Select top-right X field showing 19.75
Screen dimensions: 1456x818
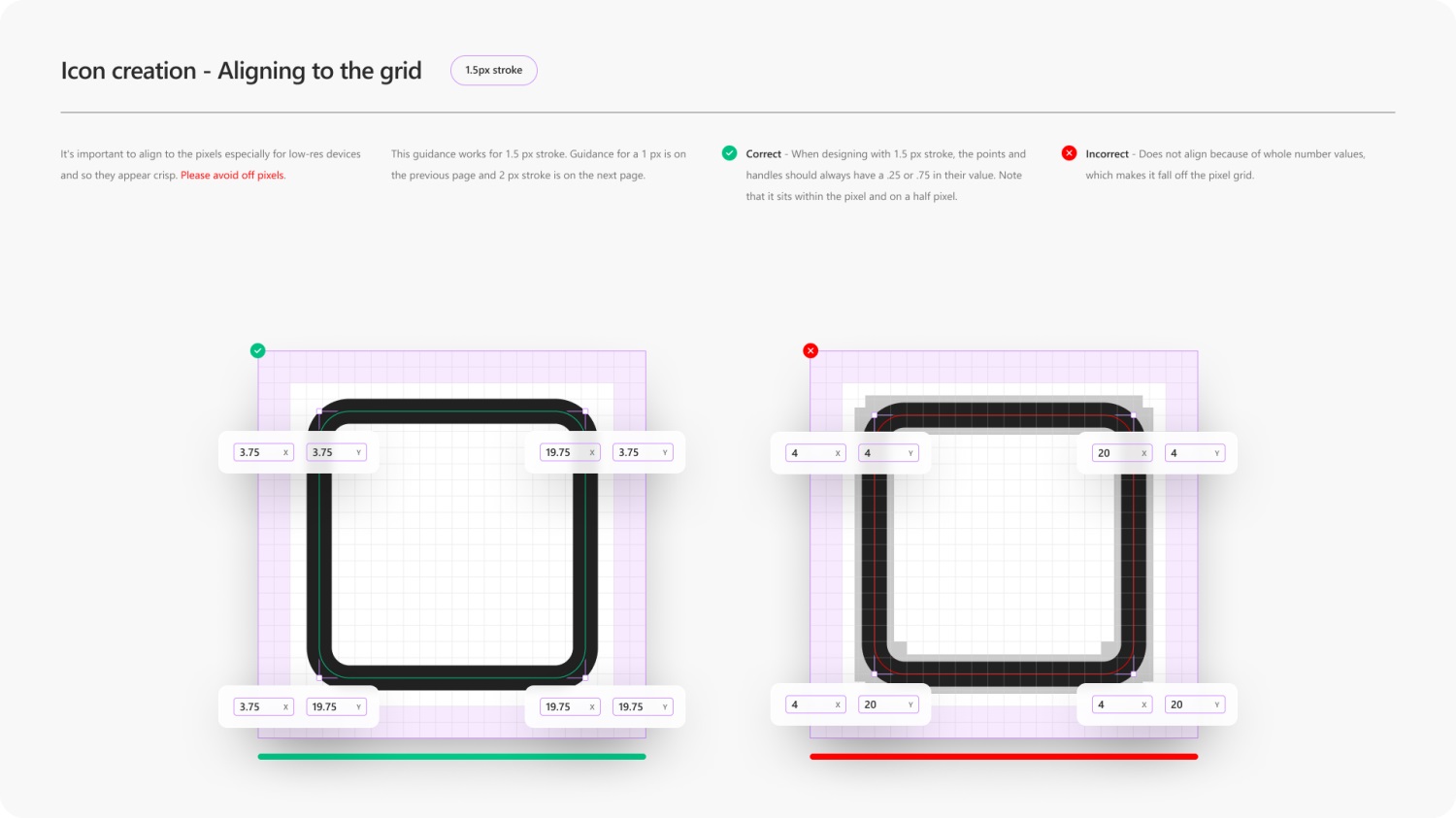pos(570,452)
